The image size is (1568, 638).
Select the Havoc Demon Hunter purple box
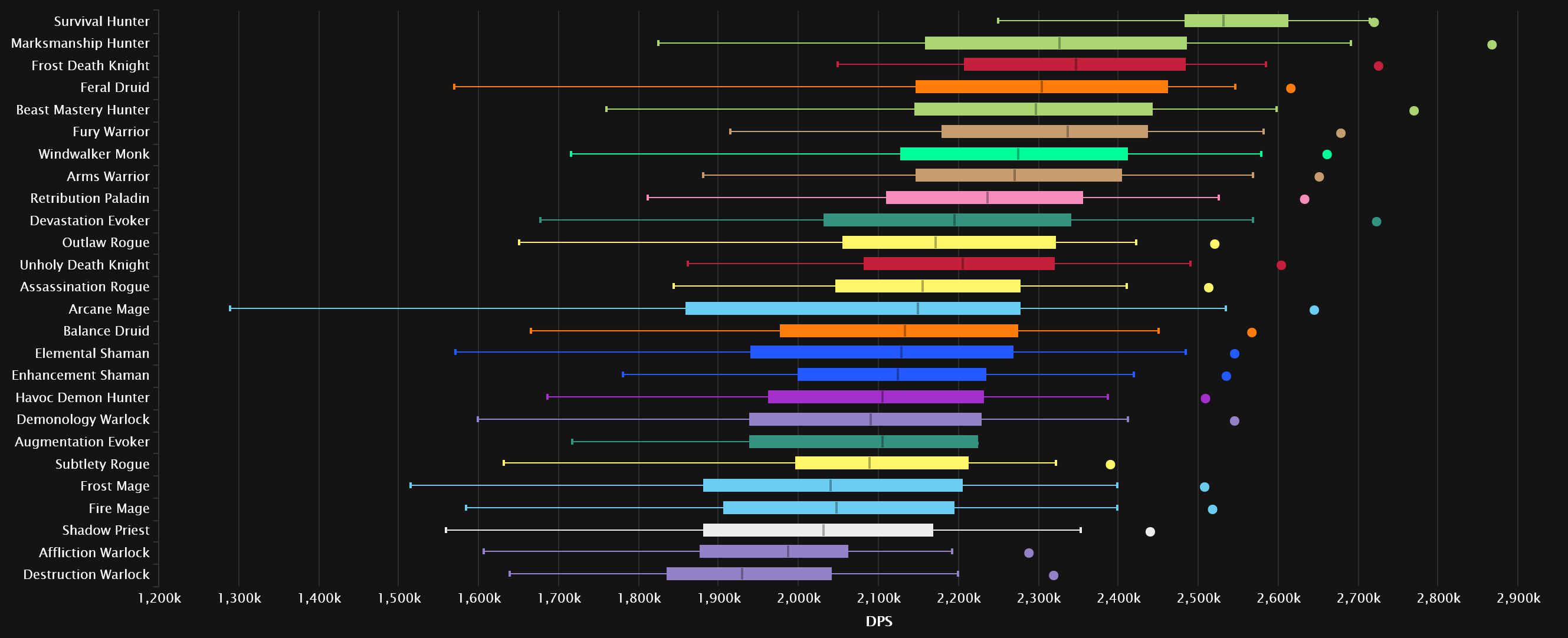pos(876,397)
